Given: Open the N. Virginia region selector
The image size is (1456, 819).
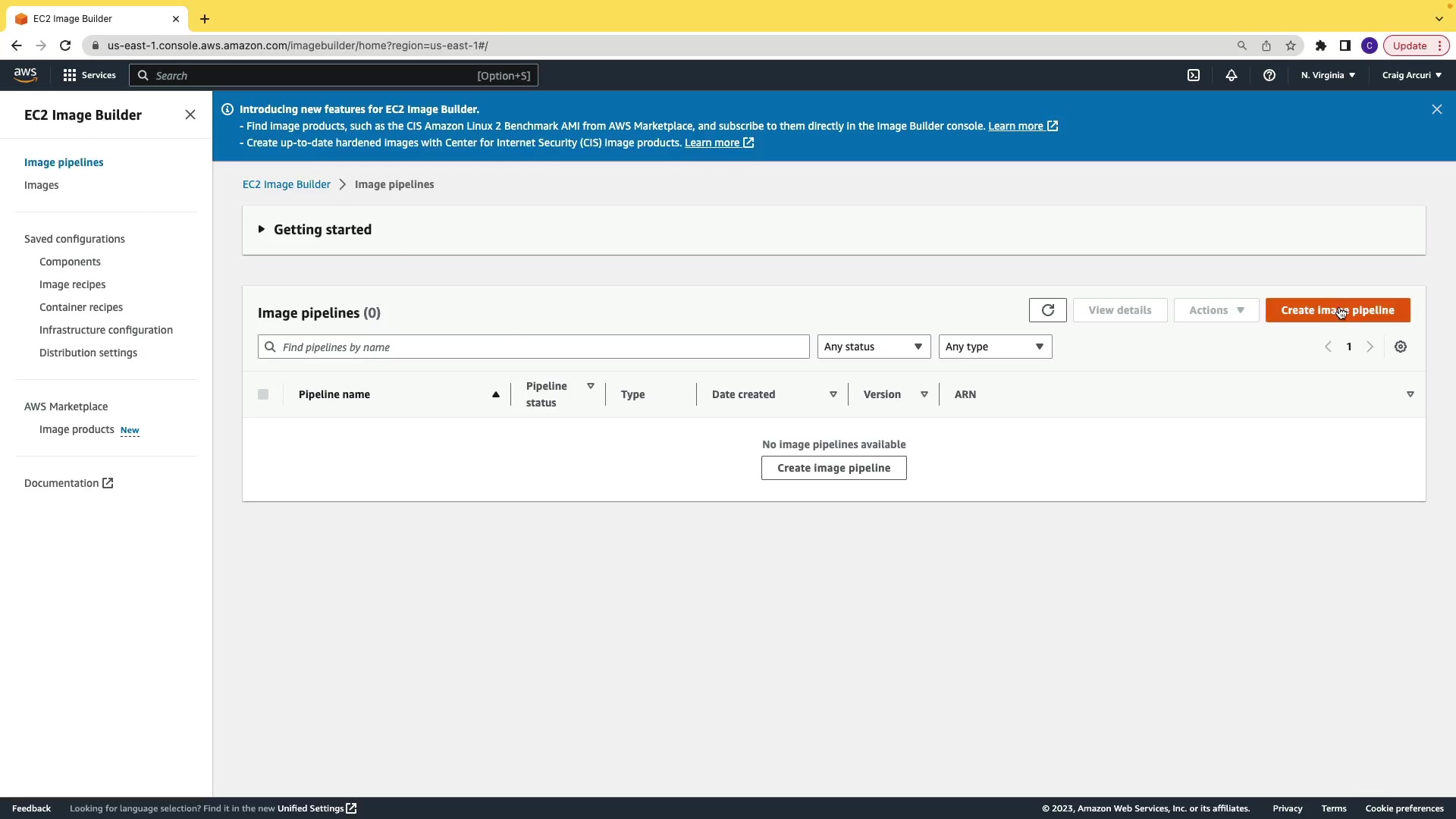Looking at the screenshot, I should point(1328,75).
